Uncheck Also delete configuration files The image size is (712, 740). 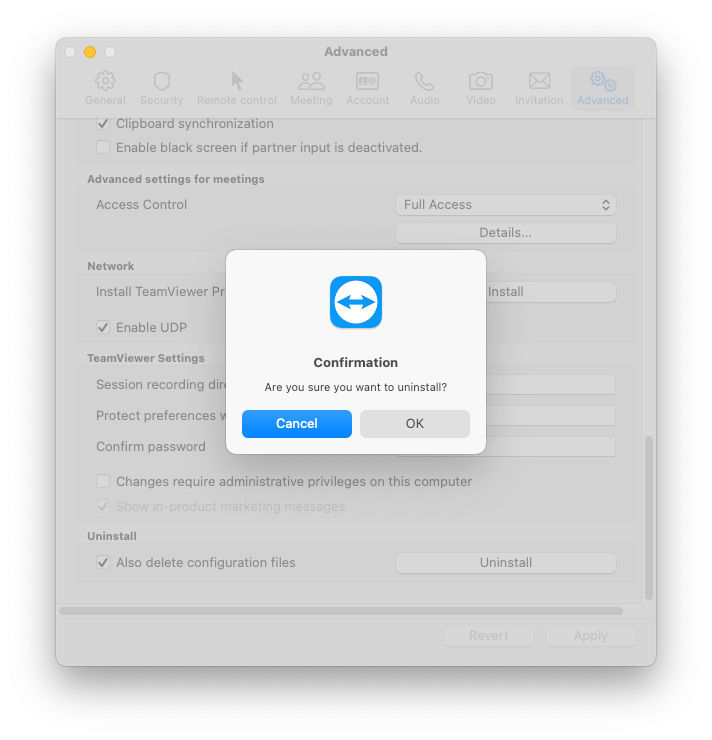click(x=103, y=563)
